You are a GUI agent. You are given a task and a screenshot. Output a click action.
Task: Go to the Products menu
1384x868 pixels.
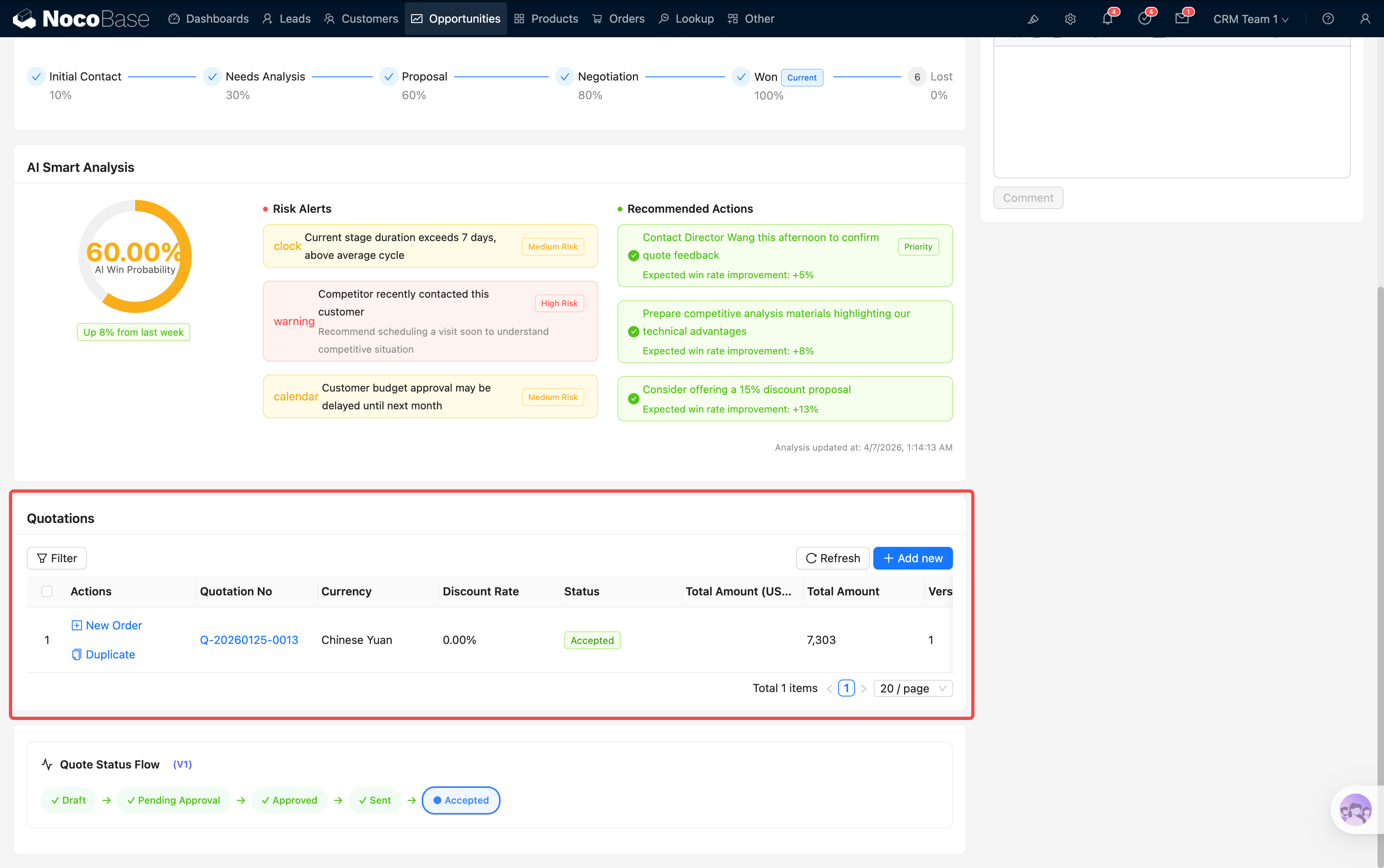[x=546, y=19]
